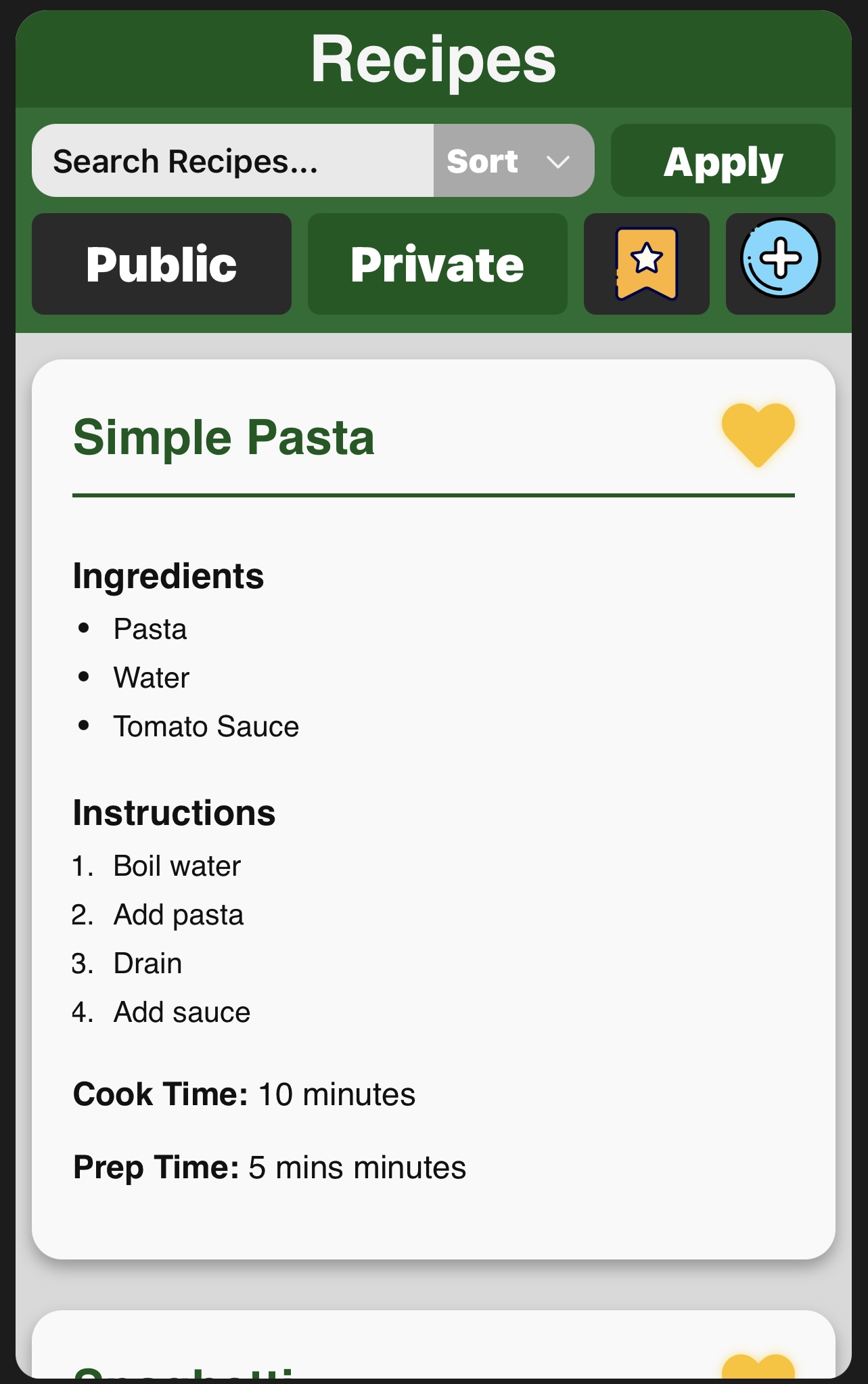
Task: Select the Ingredients heading
Action: pyautogui.click(x=168, y=576)
